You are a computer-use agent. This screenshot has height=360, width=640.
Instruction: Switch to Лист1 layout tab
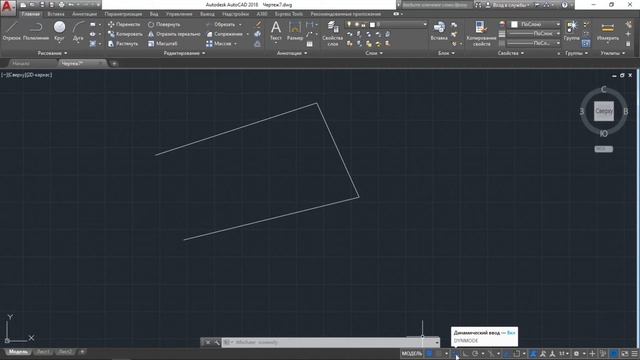43,352
